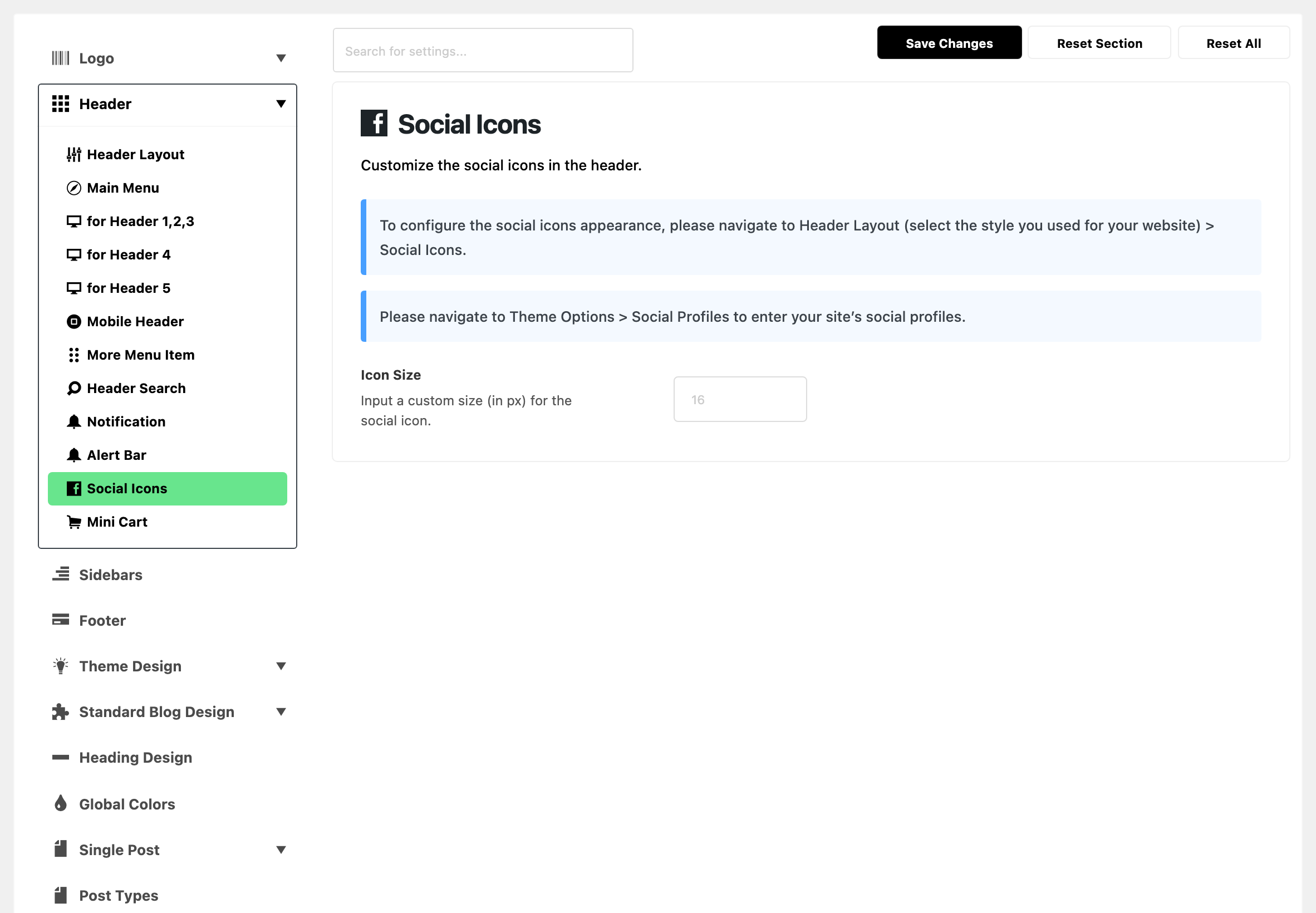Click Save Changes button
Viewport: 1316px width, 913px height.
pos(949,43)
